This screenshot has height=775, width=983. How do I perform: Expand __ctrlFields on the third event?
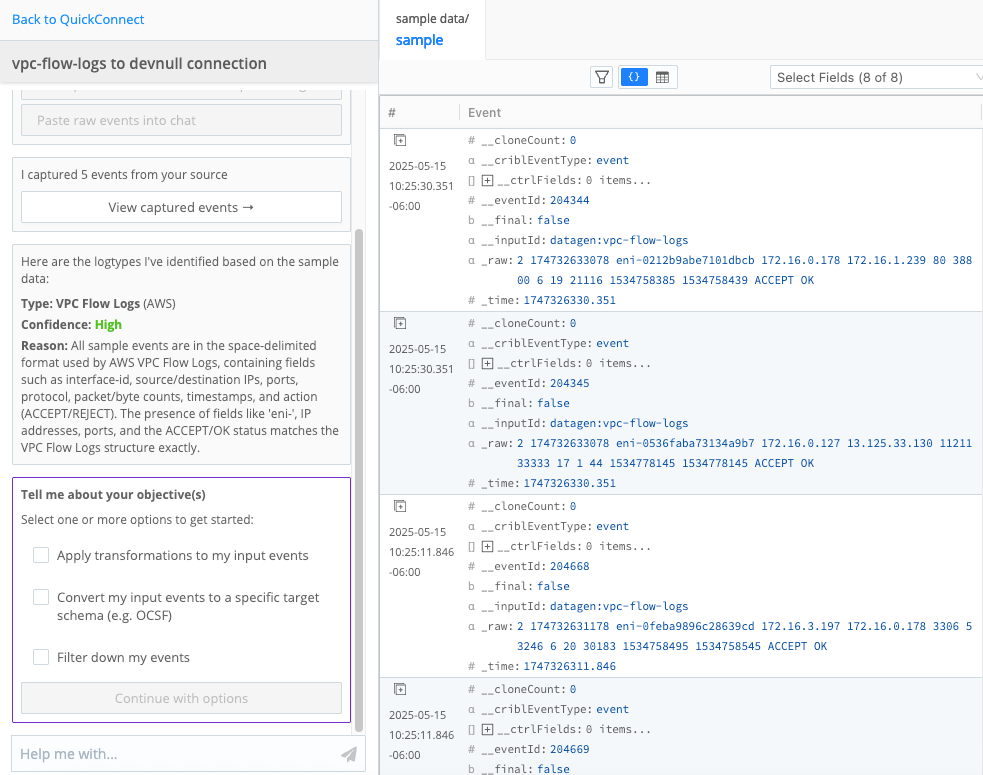tap(485, 546)
